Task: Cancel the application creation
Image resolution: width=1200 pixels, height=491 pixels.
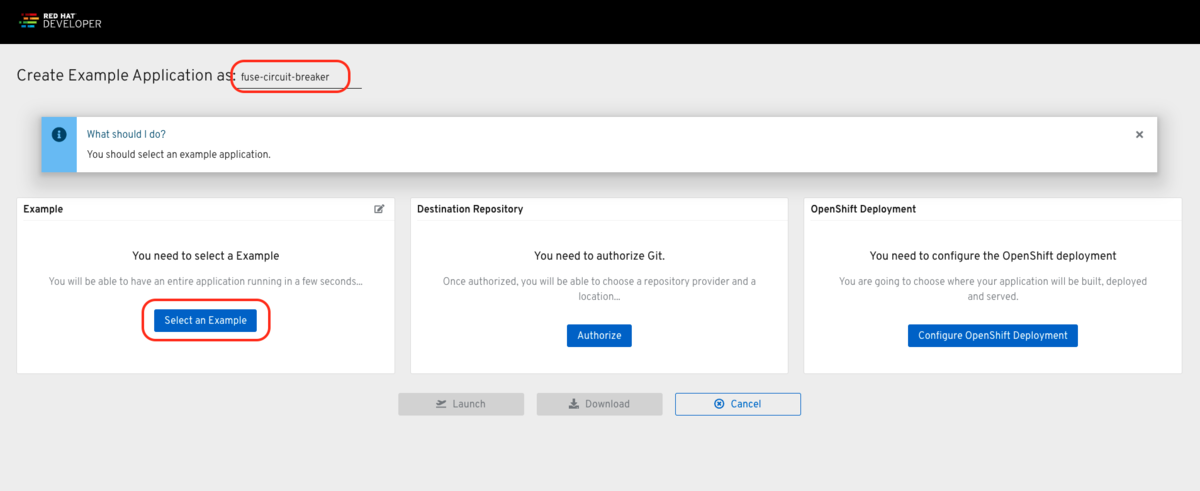Action: tap(738, 404)
